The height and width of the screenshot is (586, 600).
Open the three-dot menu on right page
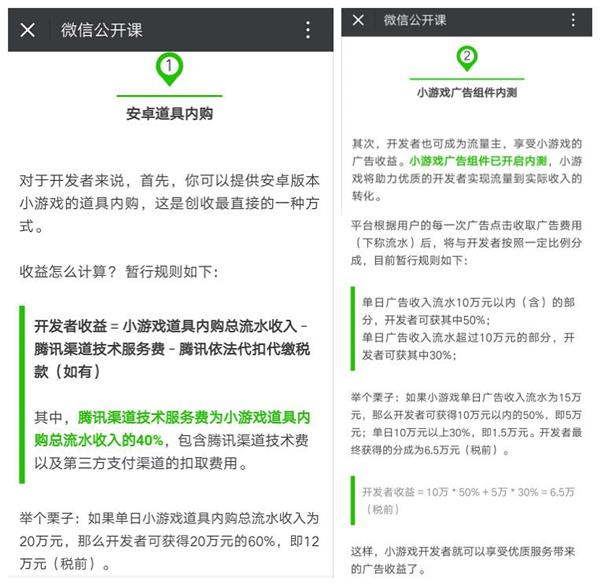[x=573, y=20]
